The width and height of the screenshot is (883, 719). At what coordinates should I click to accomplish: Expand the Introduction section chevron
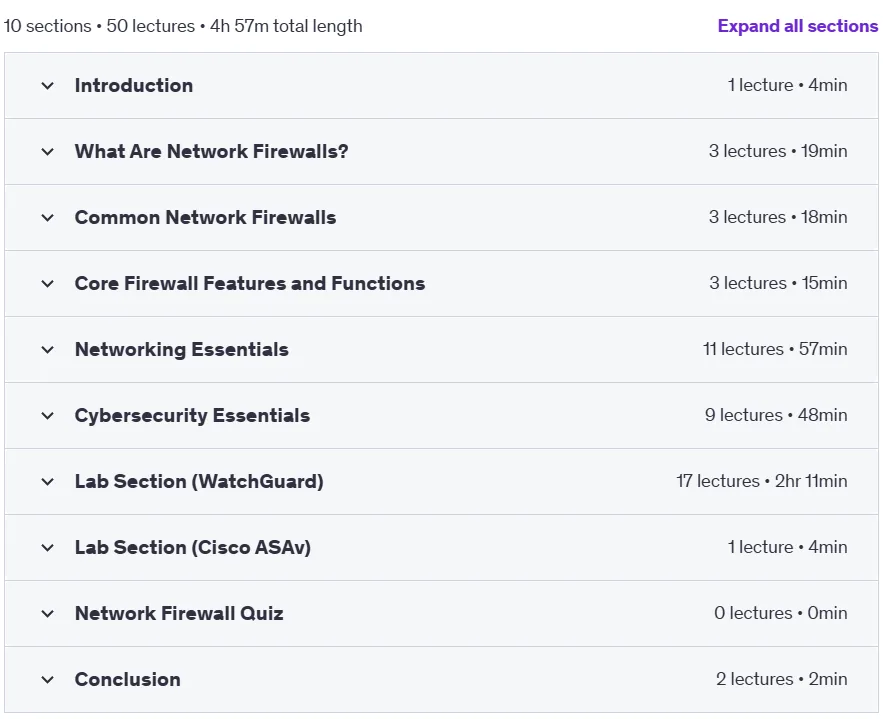48,86
